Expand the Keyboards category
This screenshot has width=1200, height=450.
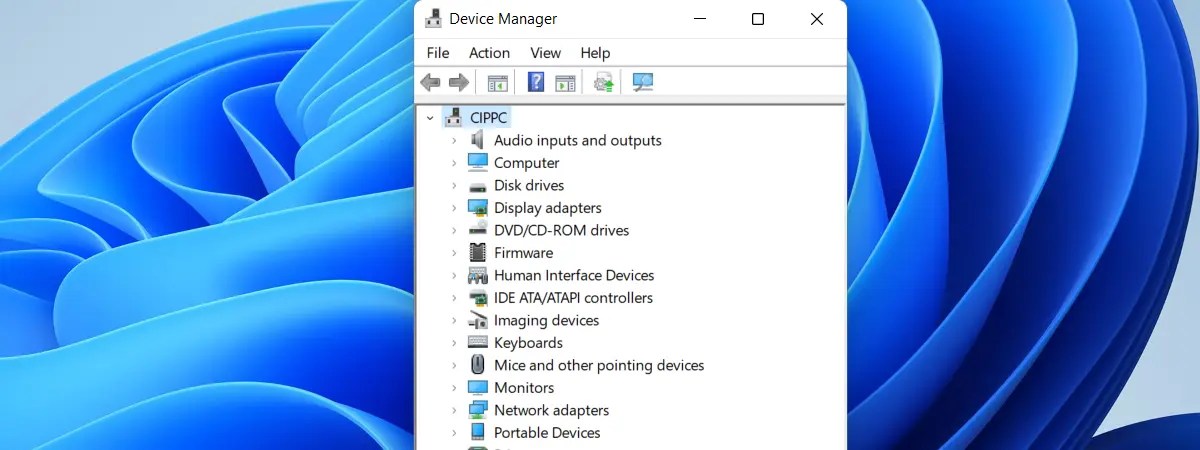(453, 343)
